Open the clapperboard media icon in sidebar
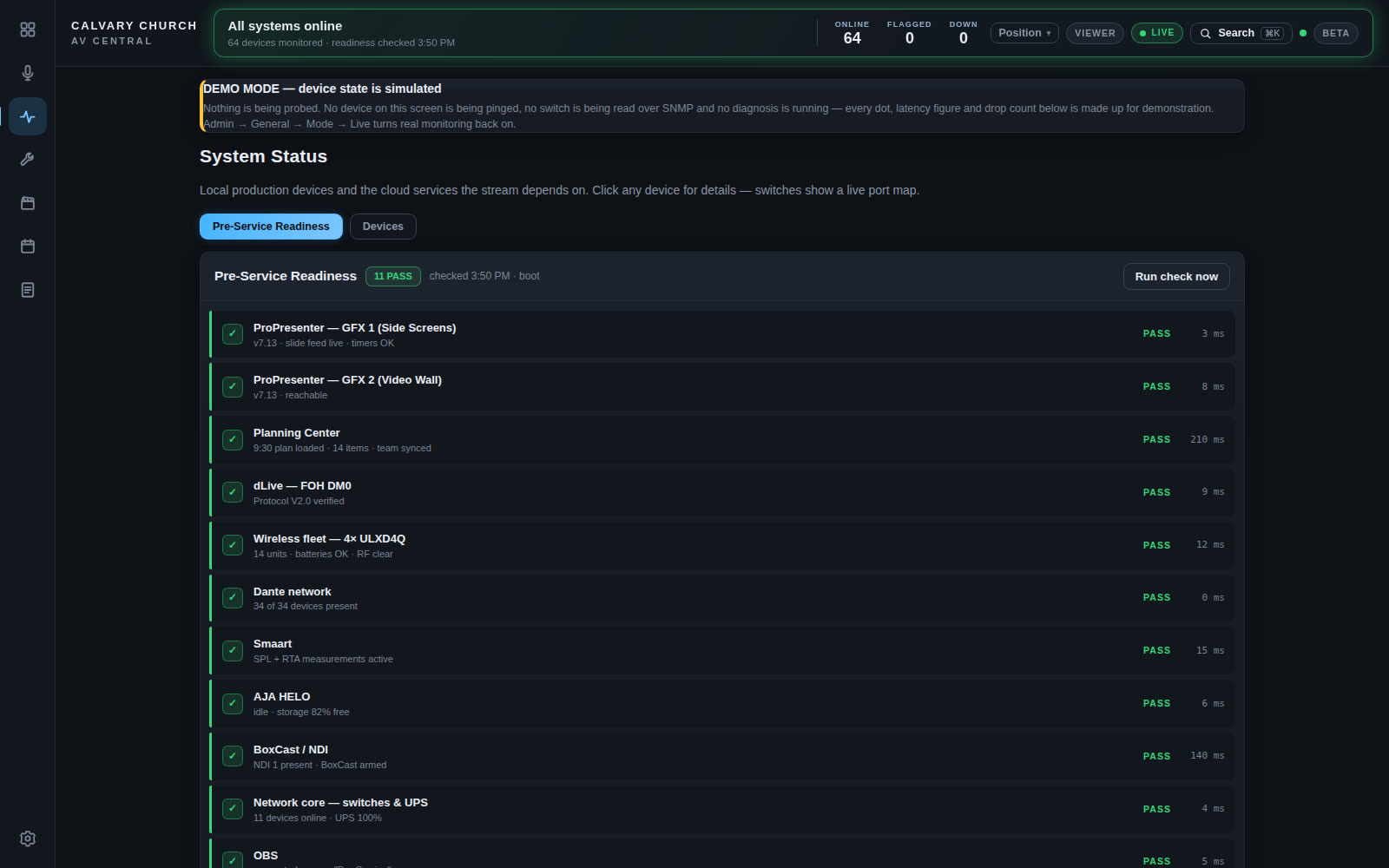This screenshot has width=1389, height=868. point(28,203)
